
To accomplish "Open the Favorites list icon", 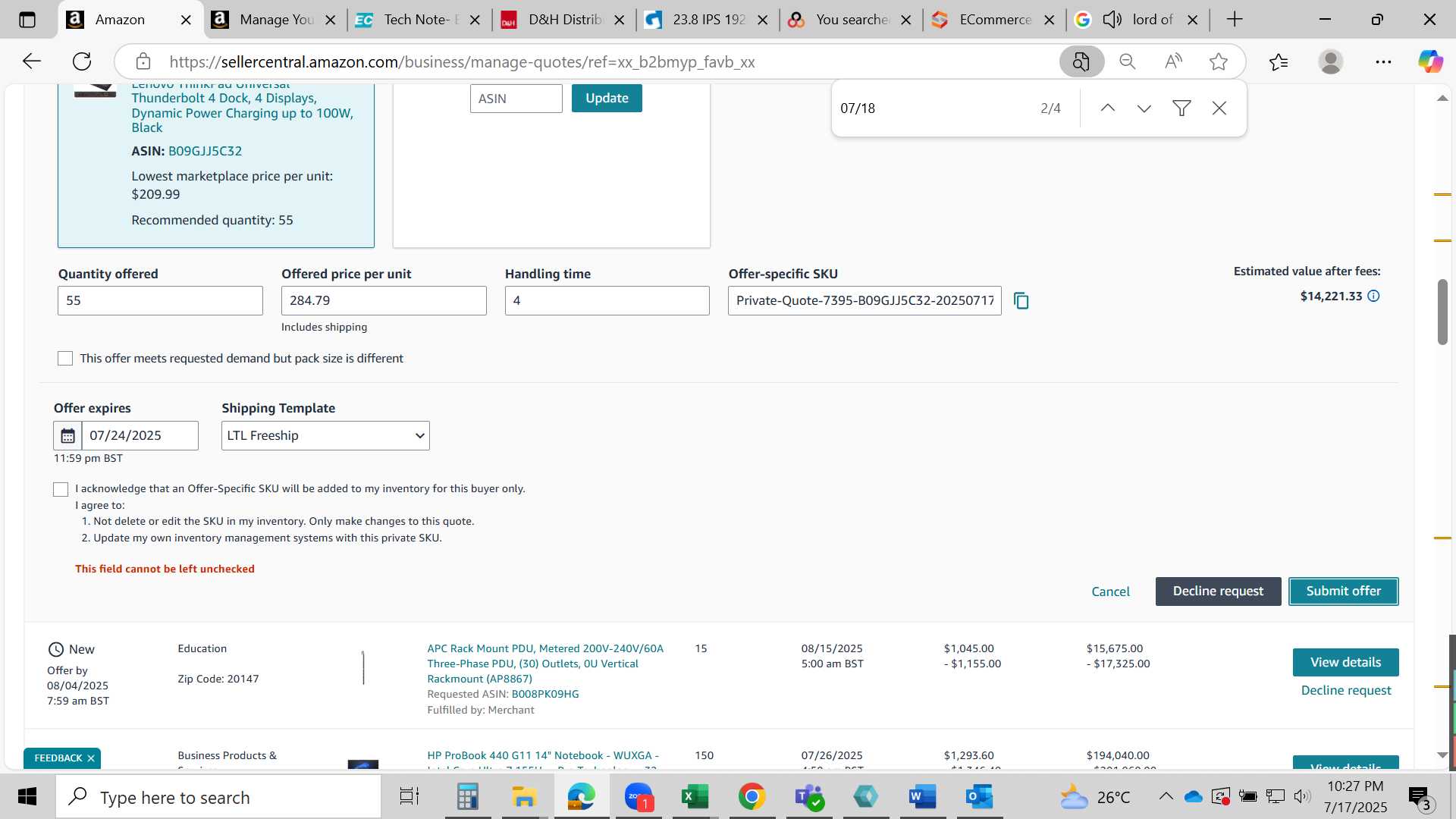I will click(1279, 61).
